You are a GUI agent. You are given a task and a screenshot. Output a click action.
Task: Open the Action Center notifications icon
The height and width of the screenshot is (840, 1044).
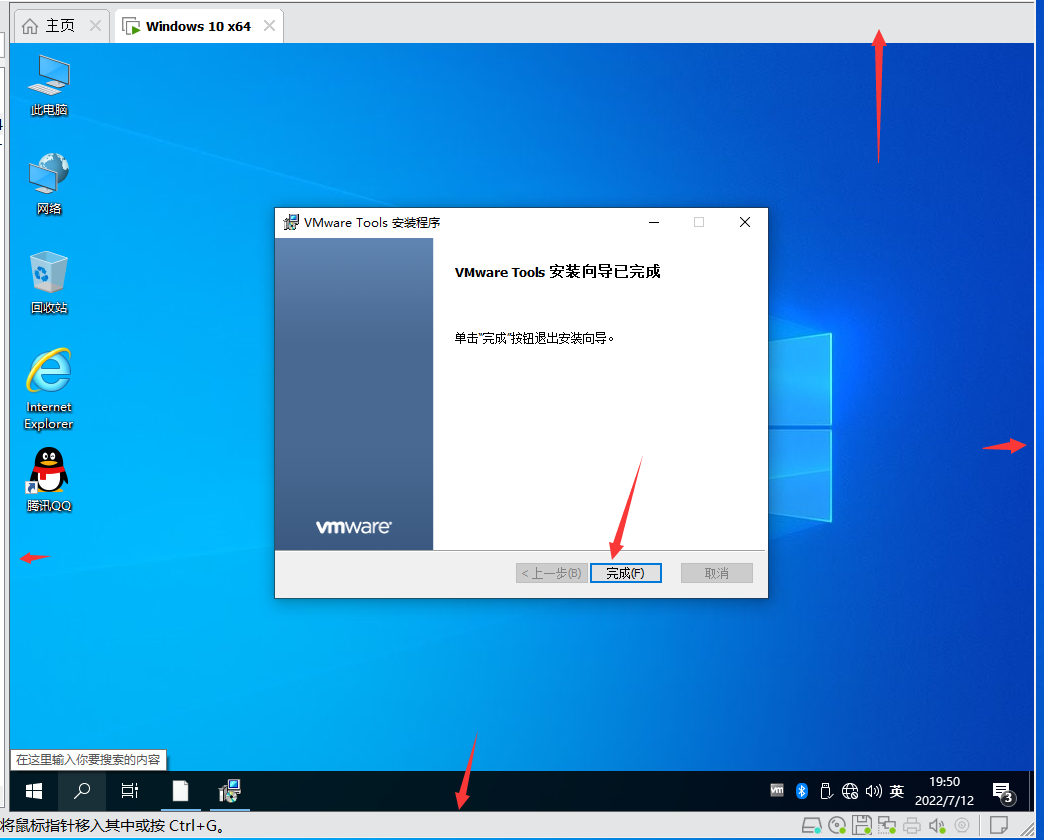pyautogui.click(x=1003, y=792)
